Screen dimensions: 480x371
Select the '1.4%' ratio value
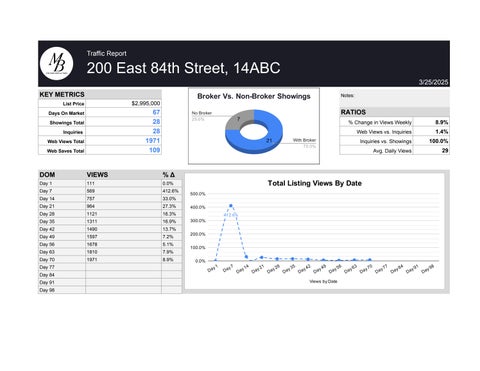[442, 132]
